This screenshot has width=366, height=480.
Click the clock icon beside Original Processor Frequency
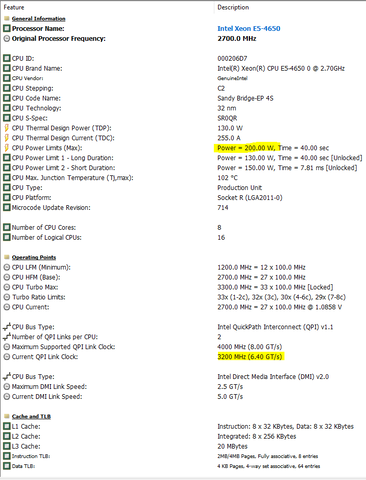(7, 38)
